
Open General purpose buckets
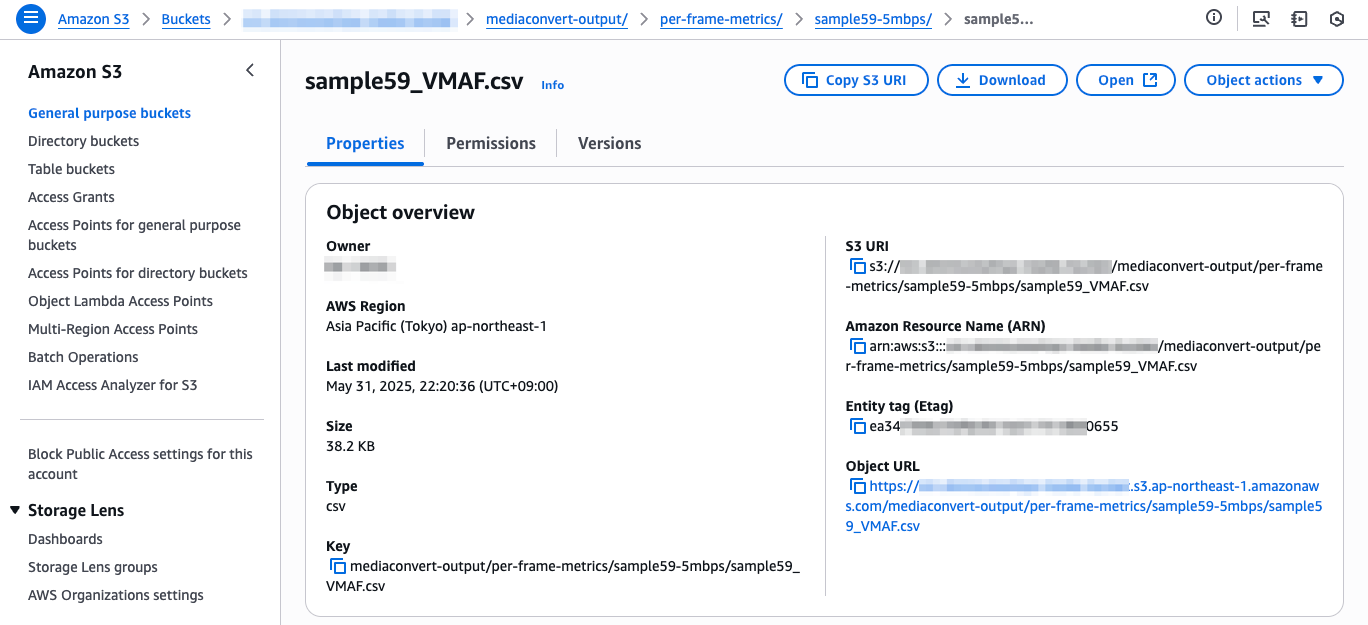coord(109,113)
